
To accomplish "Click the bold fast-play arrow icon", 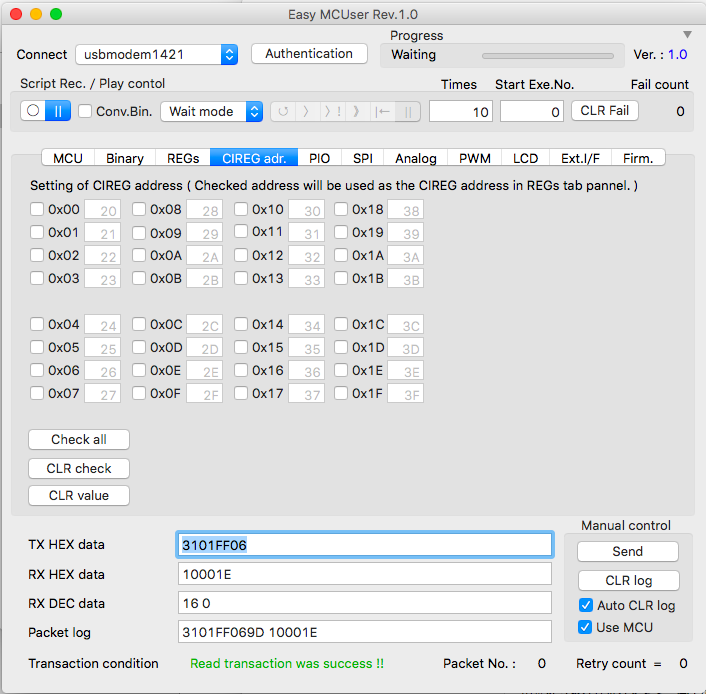I will coord(357,111).
